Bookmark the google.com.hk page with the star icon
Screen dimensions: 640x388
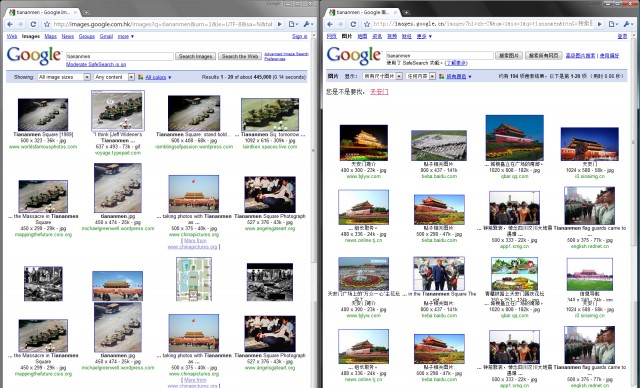coord(47,24)
